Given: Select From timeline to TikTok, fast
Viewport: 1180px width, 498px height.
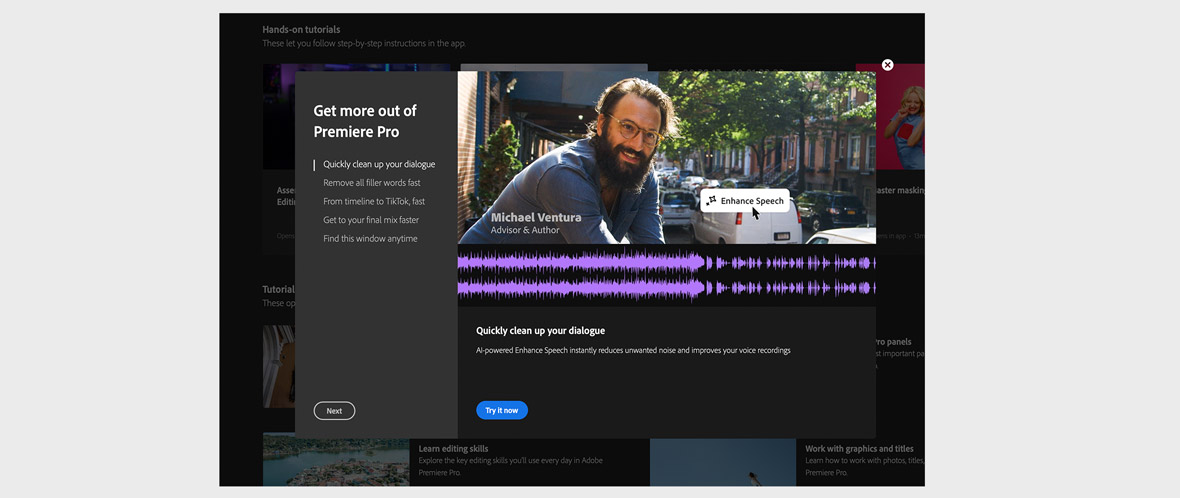Looking at the screenshot, I should pyautogui.click(x=373, y=201).
